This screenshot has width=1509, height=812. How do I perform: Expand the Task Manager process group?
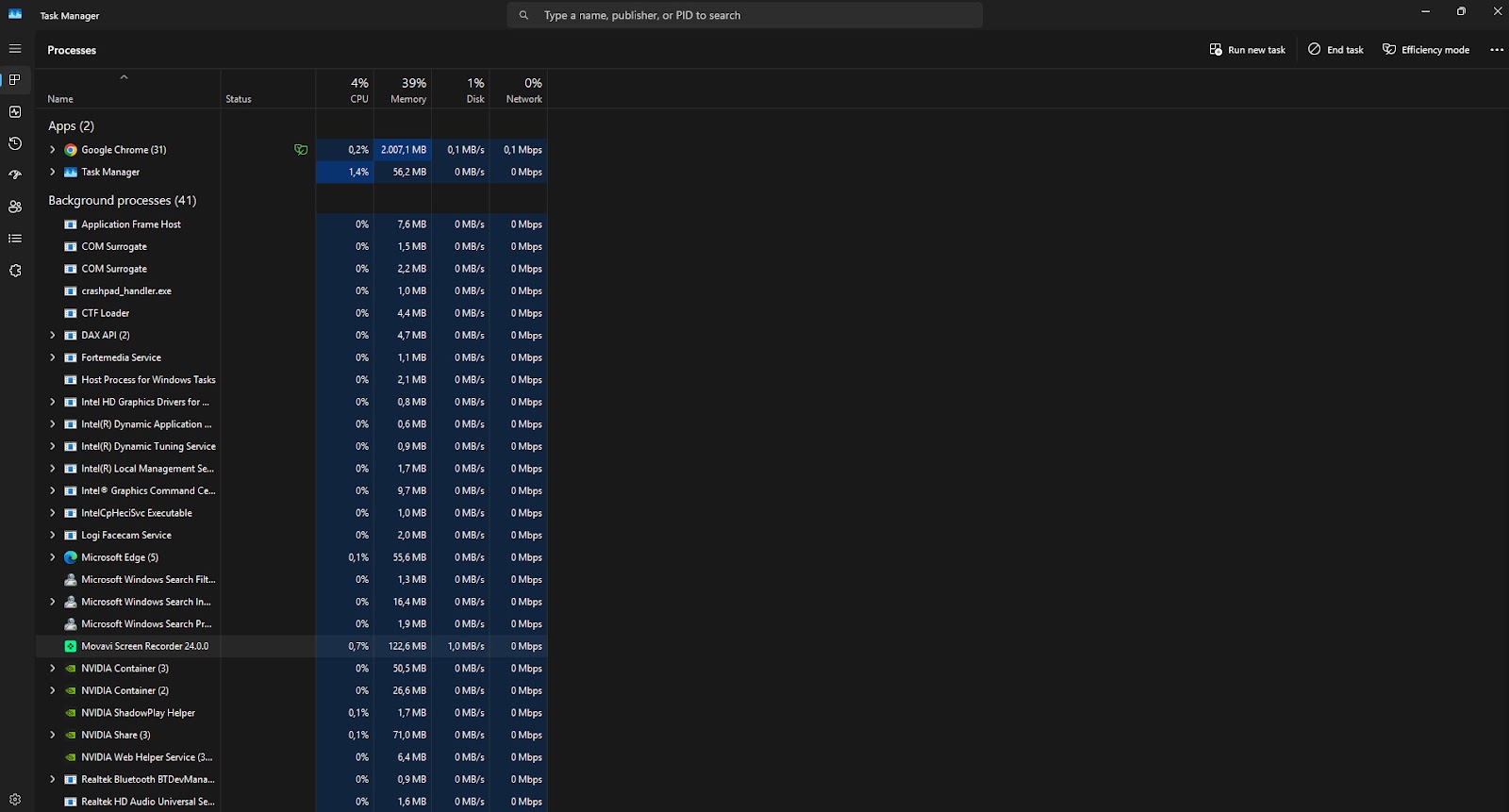pos(53,173)
